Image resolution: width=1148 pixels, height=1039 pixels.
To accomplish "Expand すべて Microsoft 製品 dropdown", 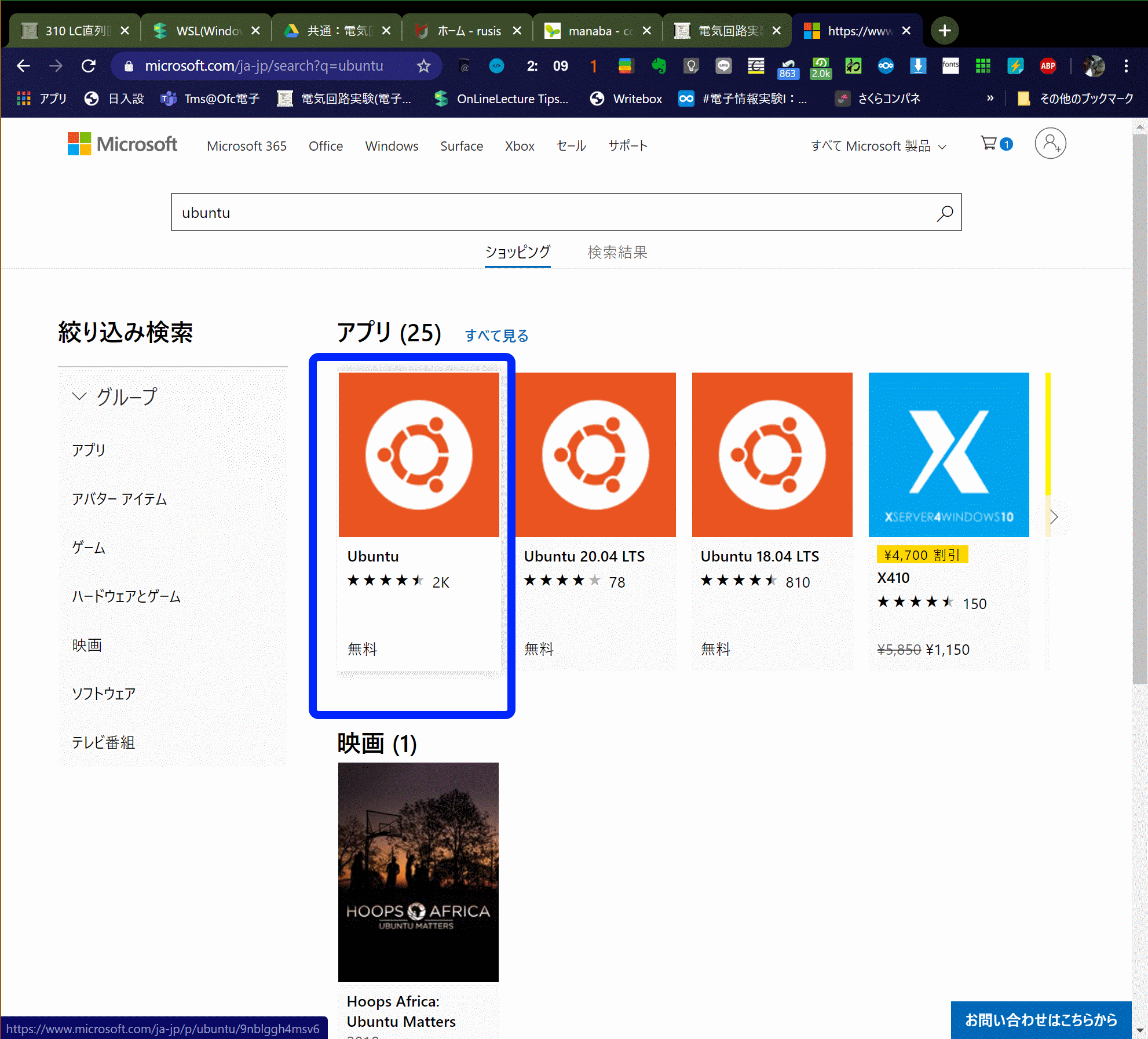I will (878, 146).
